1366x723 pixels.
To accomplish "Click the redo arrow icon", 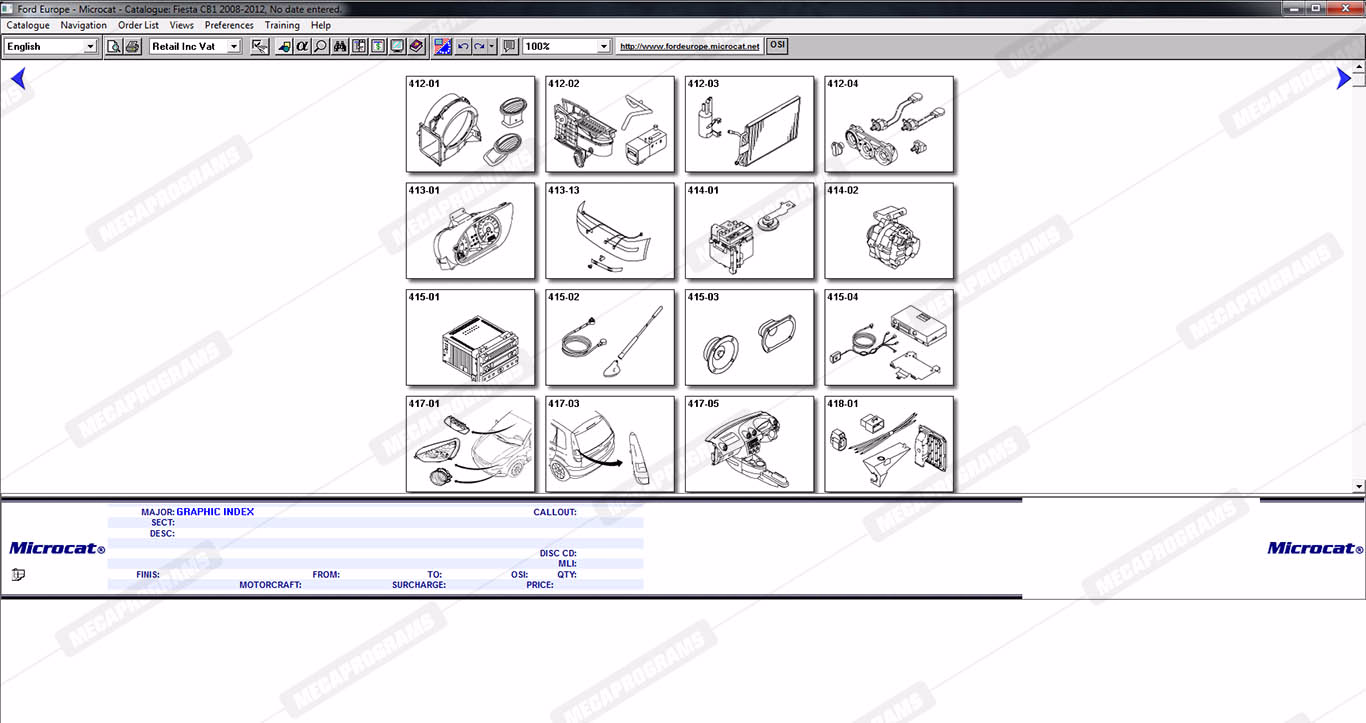I will (x=480, y=46).
